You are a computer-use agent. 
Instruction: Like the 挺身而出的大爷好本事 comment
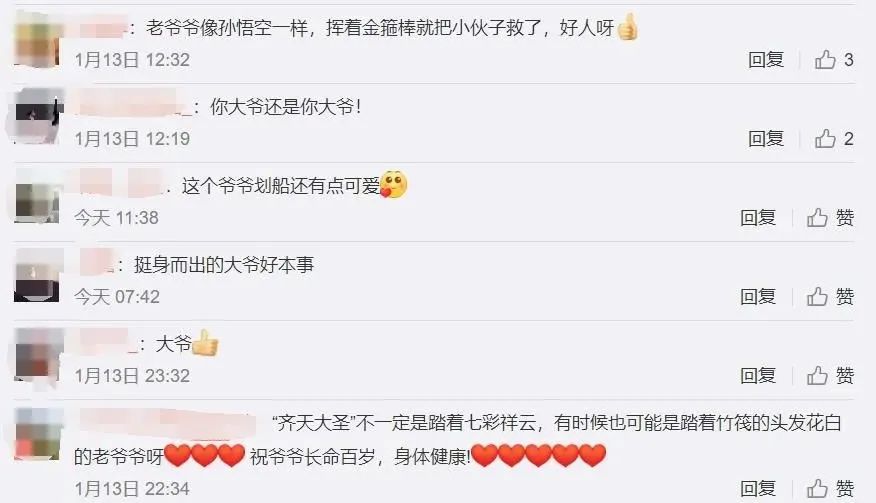click(830, 296)
